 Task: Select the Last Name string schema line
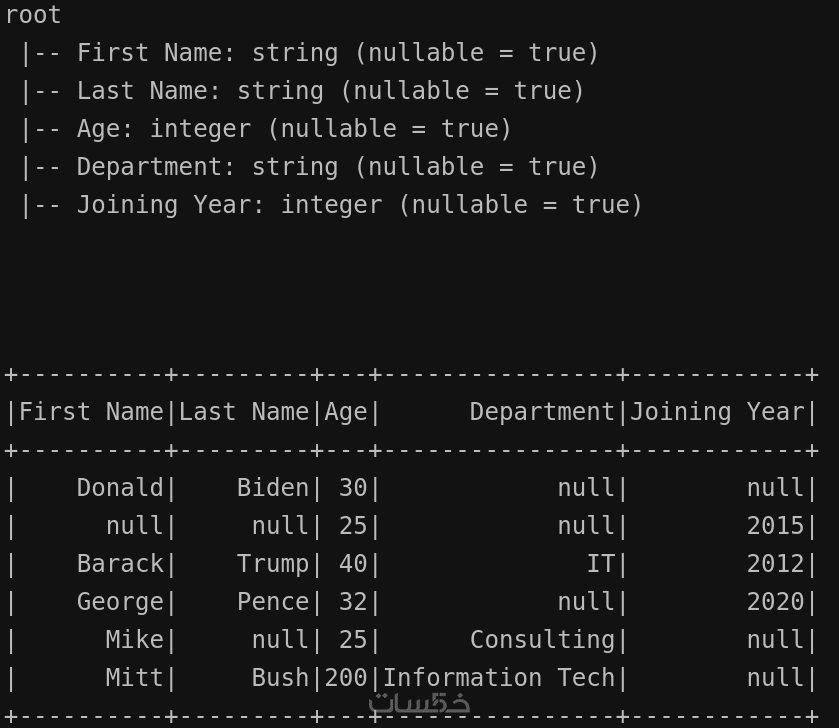tap(302, 91)
